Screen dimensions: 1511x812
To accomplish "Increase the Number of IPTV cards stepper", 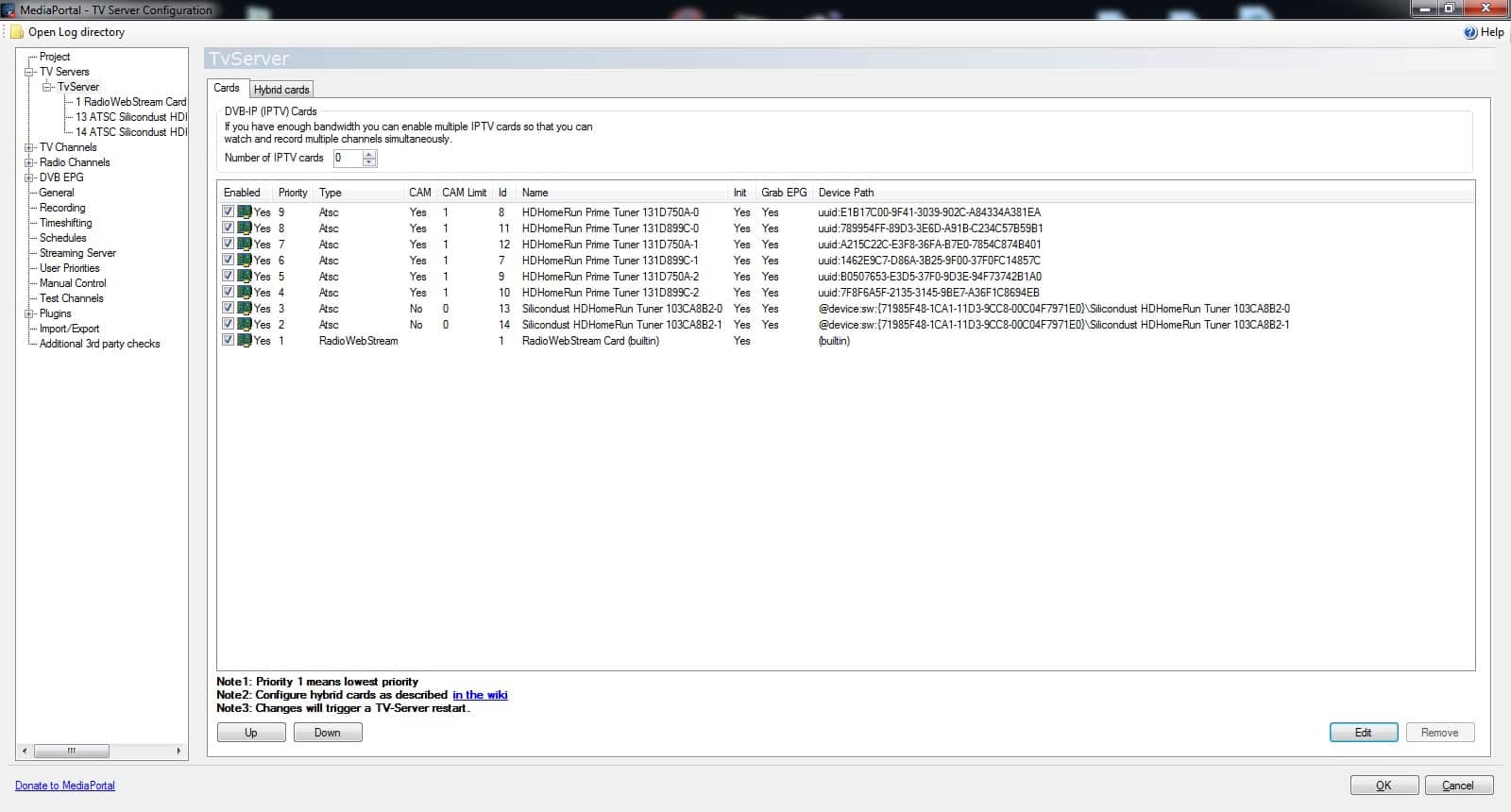I will pos(369,154).
